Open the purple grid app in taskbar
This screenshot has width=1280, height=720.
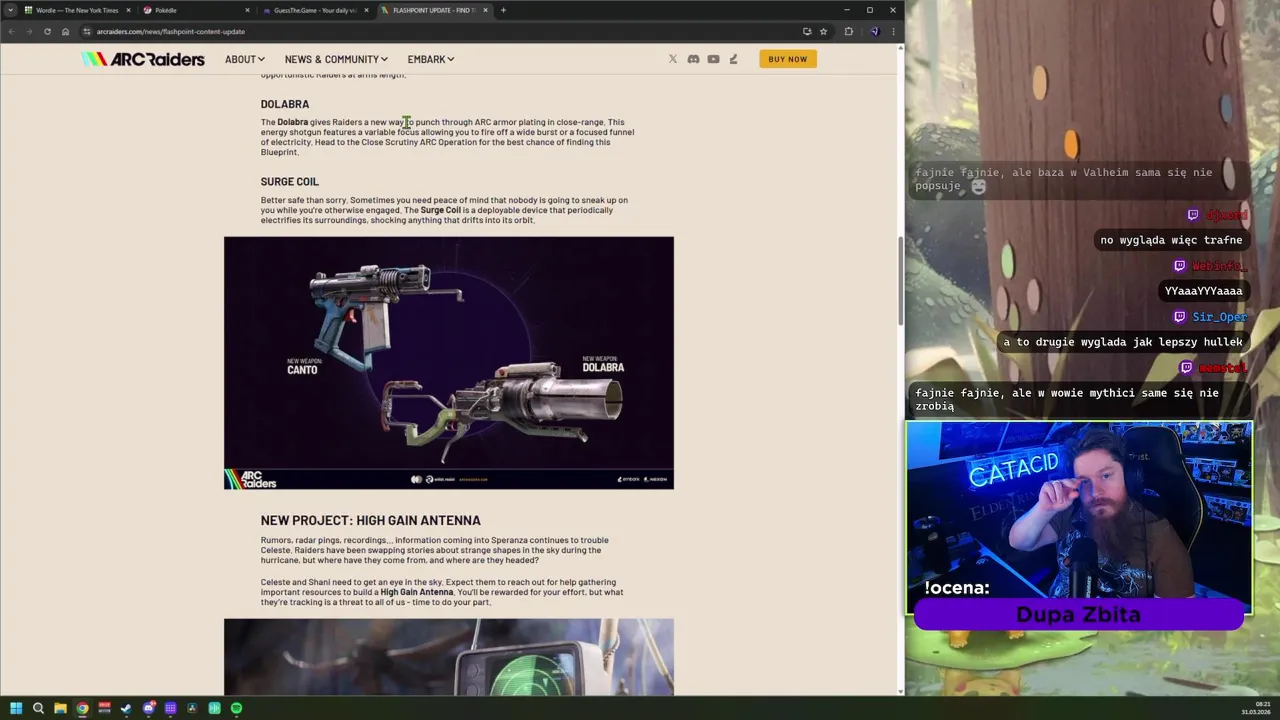click(x=170, y=708)
